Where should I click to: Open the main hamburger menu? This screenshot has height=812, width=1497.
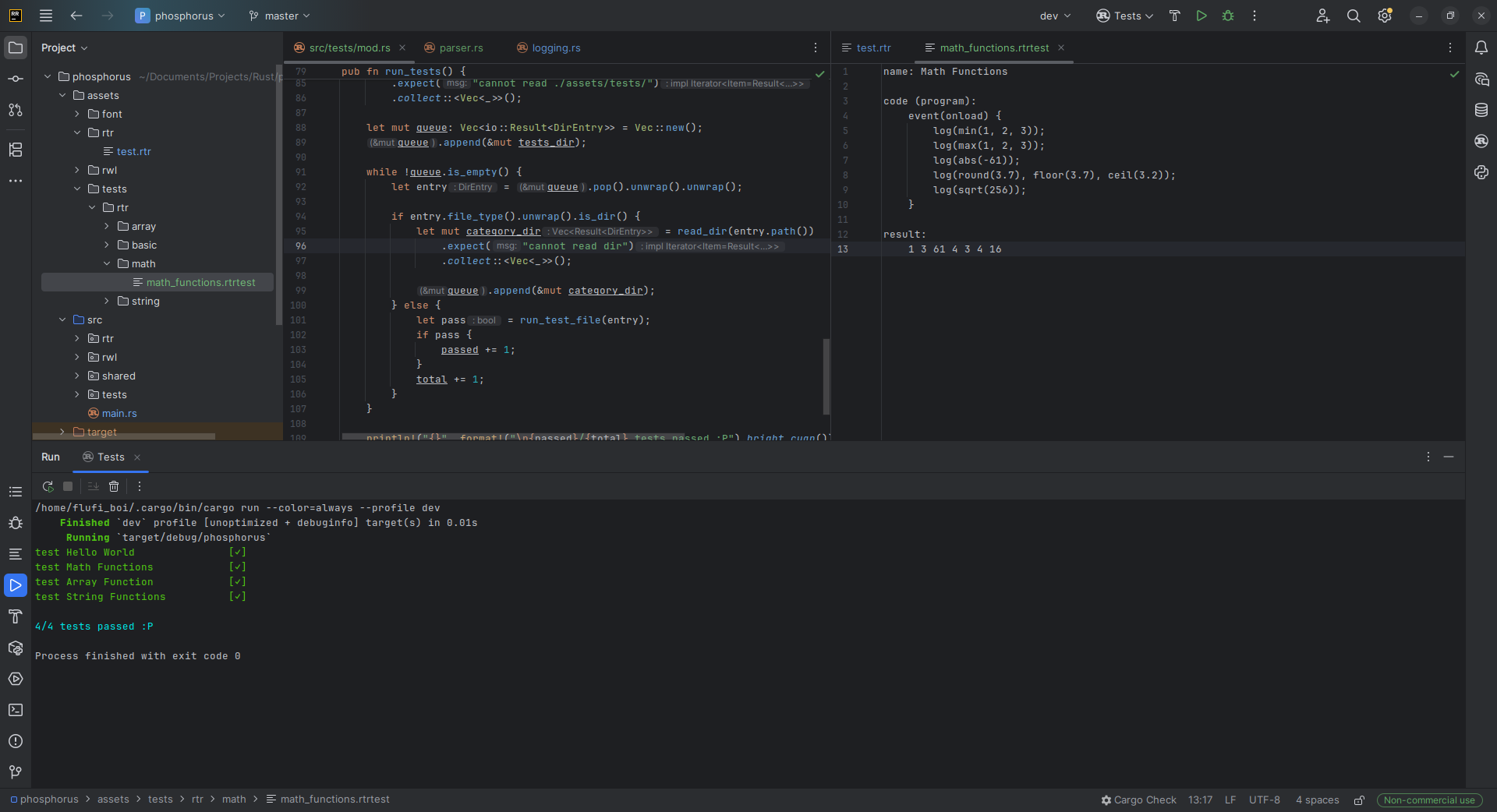tap(46, 16)
